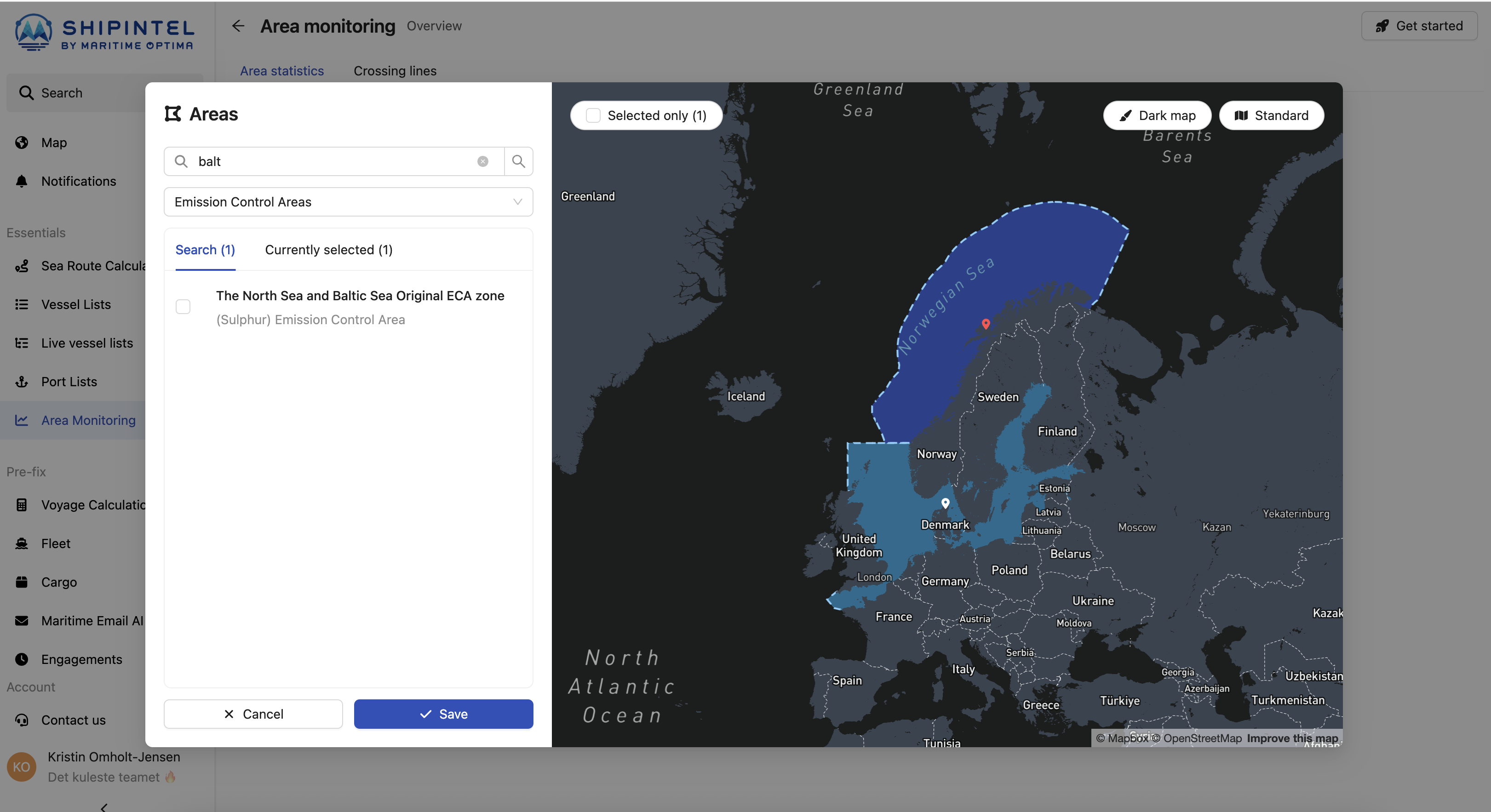The width and height of the screenshot is (1491, 812).
Task: Open Fleet ship icon in sidebar
Action: [x=22, y=543]
